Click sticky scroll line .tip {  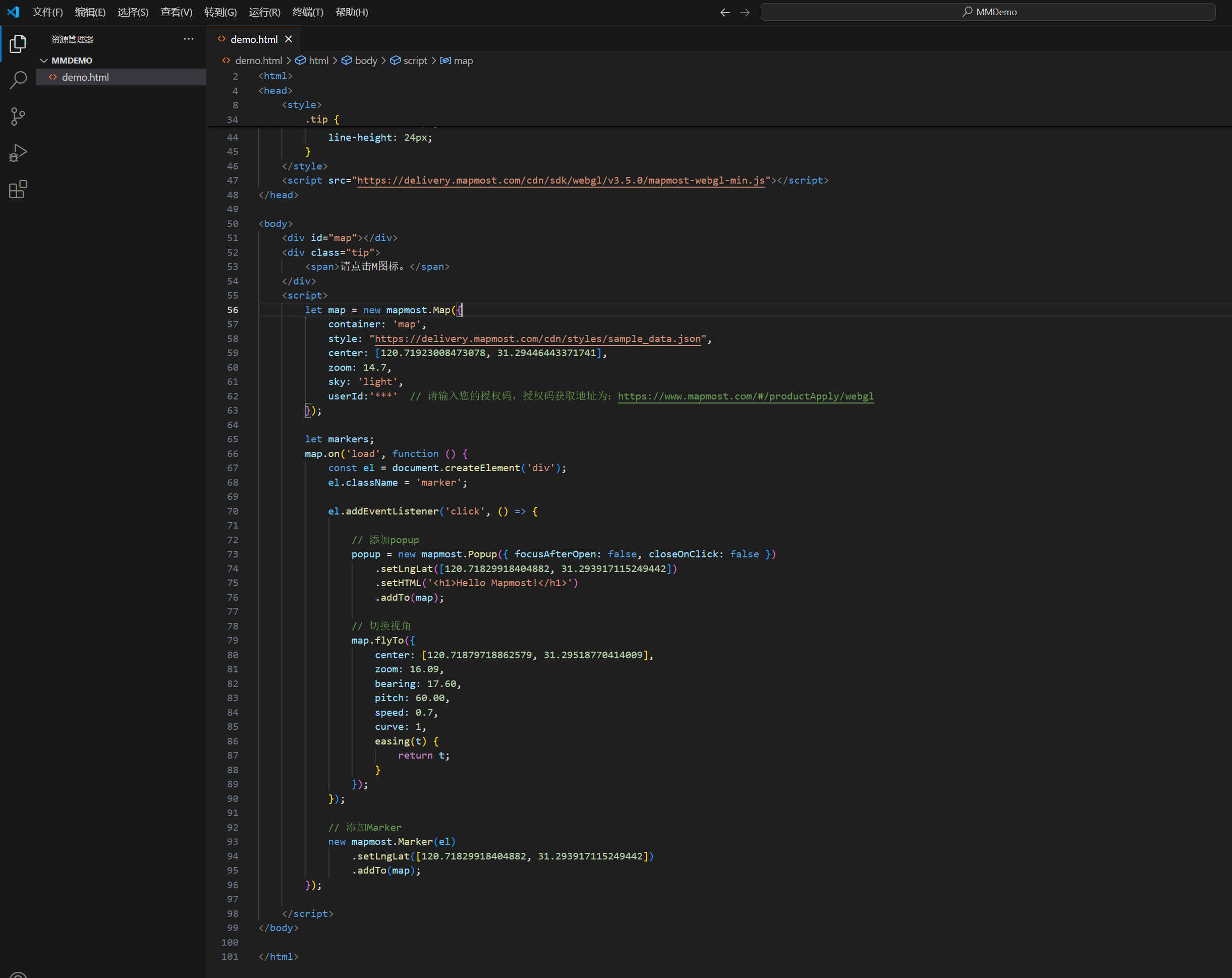(x=322, y=120)
